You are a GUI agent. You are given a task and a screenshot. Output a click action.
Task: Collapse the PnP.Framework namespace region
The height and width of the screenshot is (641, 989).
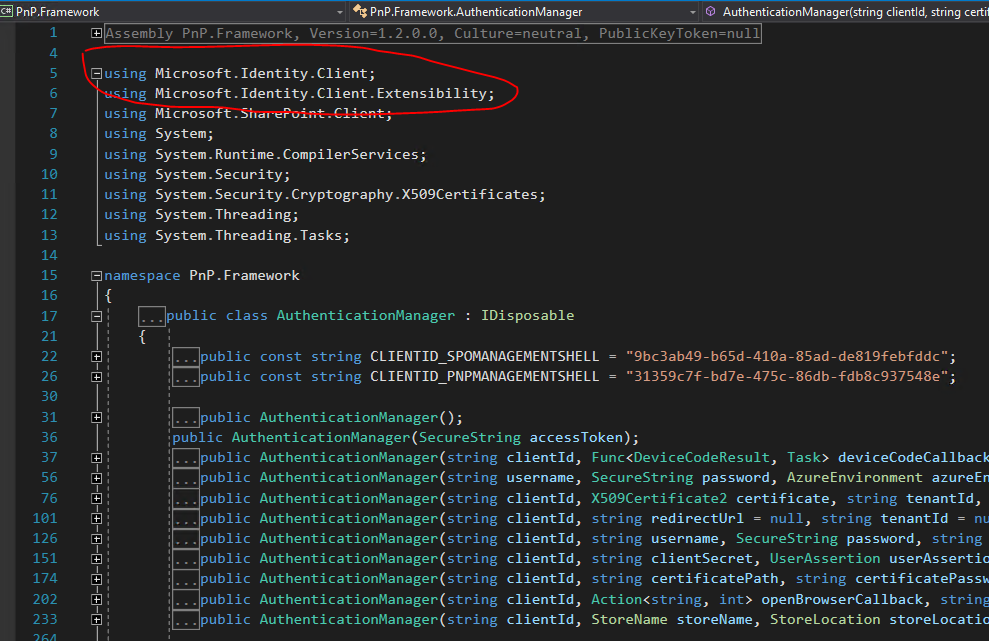[95, 274]
